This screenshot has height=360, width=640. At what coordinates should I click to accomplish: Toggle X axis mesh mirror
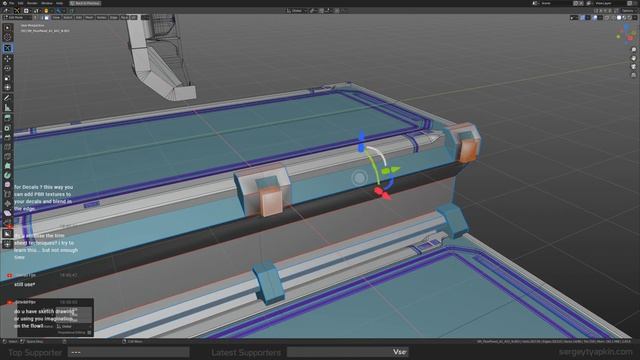pos(600,11)
